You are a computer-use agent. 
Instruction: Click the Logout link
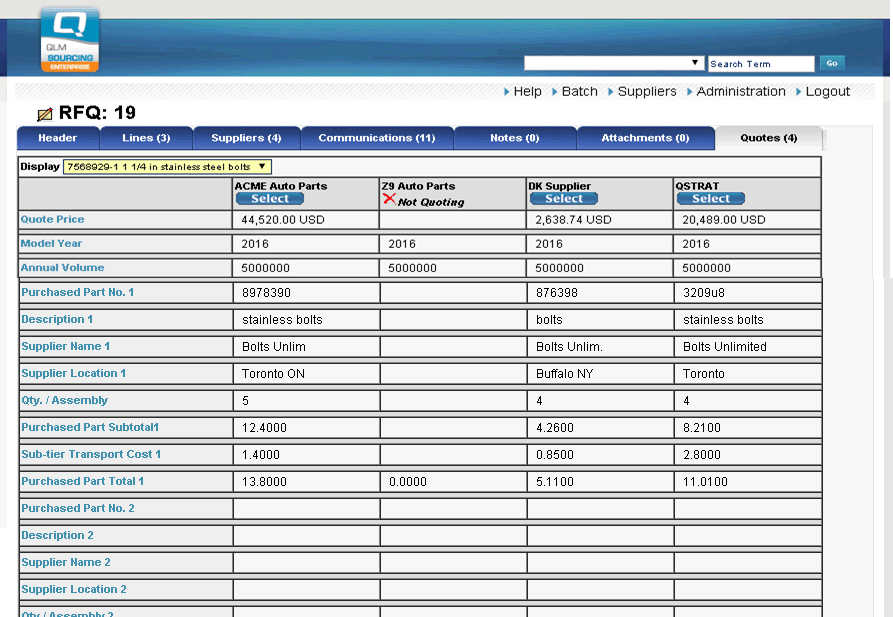pyautogui.click(x=828, y=91)
